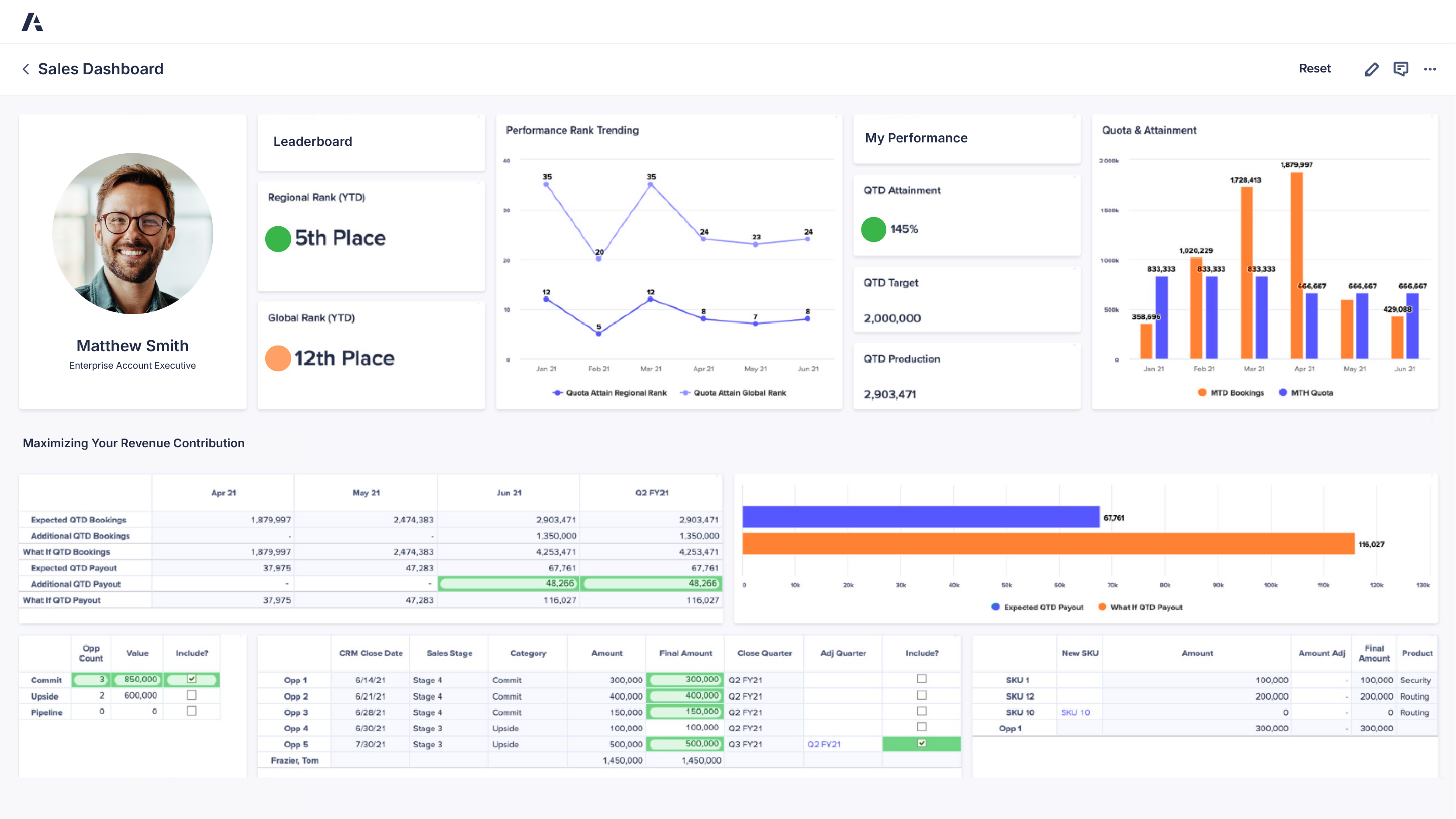Open the pencil edit icon
This screenshot has width=1456, height=819.
coord(1372,69)
